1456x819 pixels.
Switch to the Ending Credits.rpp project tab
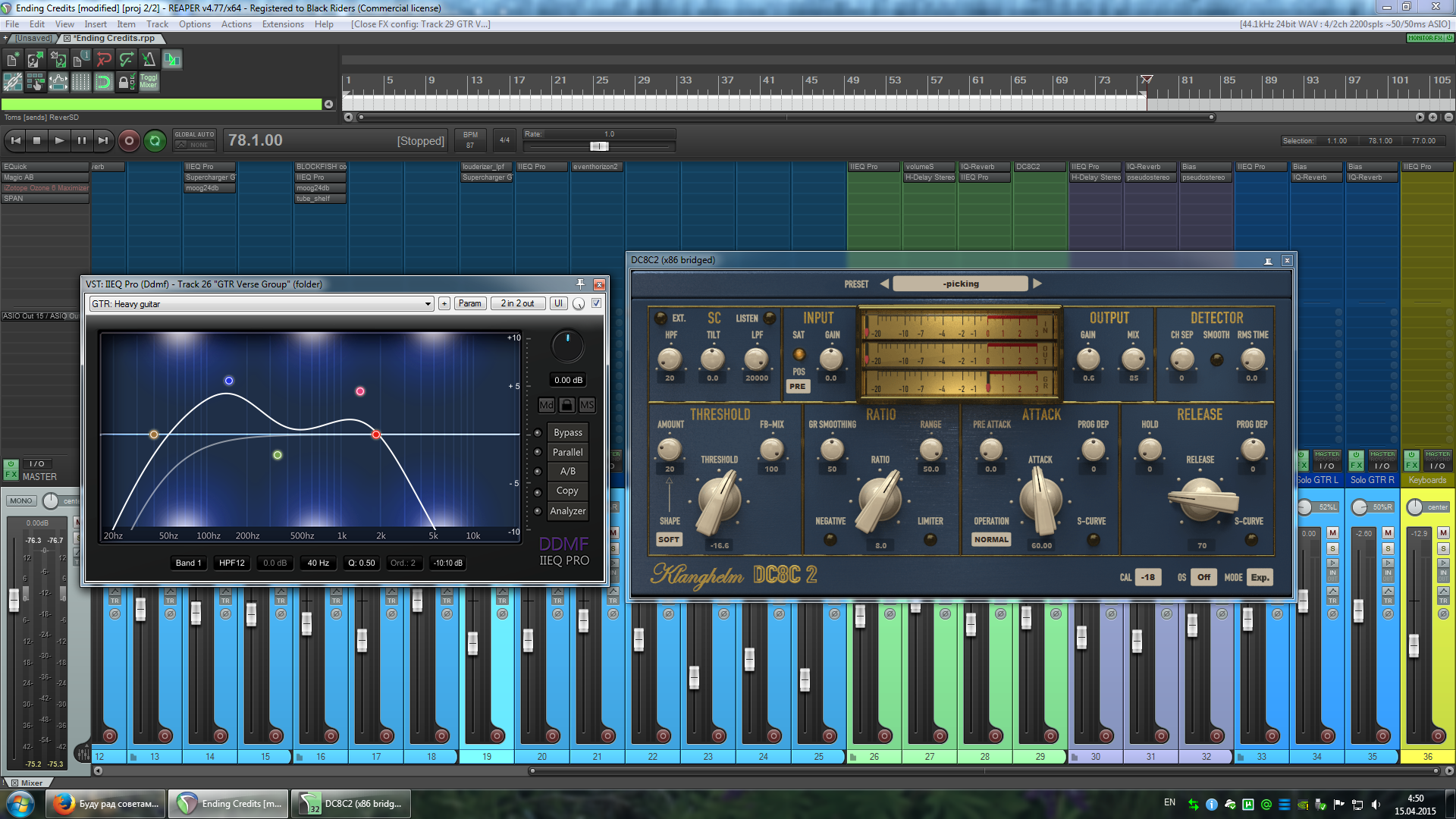click(114, 38)
